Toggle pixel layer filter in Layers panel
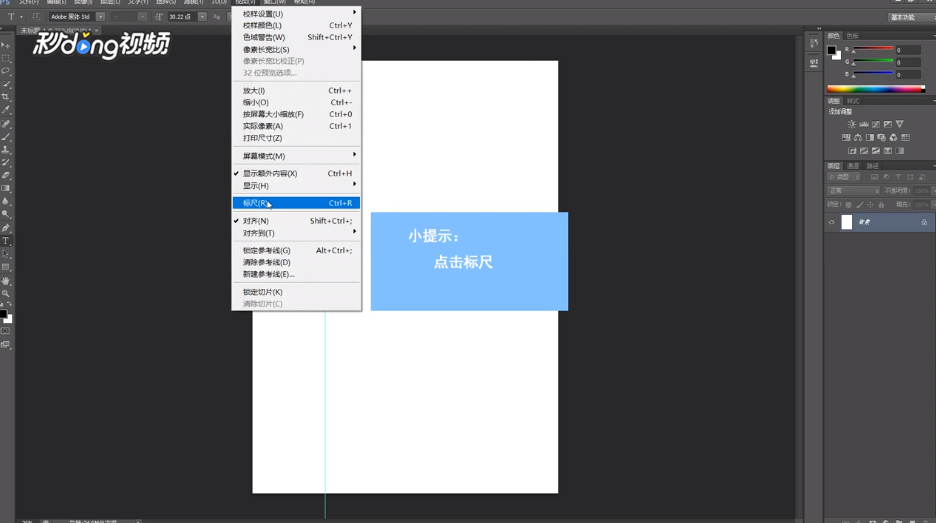Screen dimensions: 936x523 [x=874, y=177]
